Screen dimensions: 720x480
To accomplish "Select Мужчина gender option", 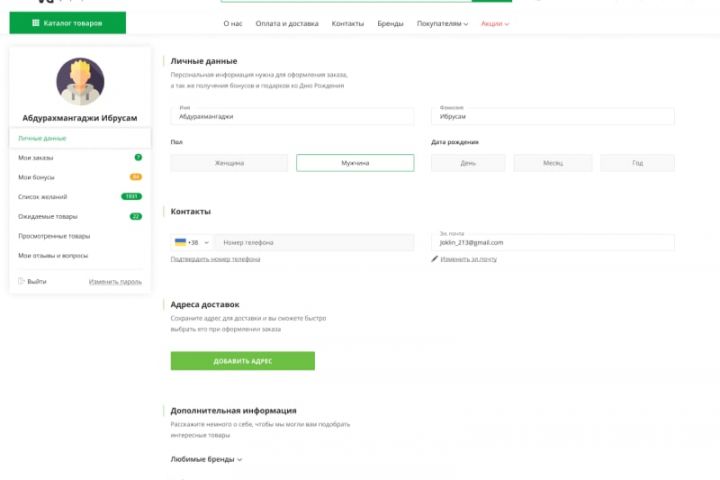I will (355, 163).
